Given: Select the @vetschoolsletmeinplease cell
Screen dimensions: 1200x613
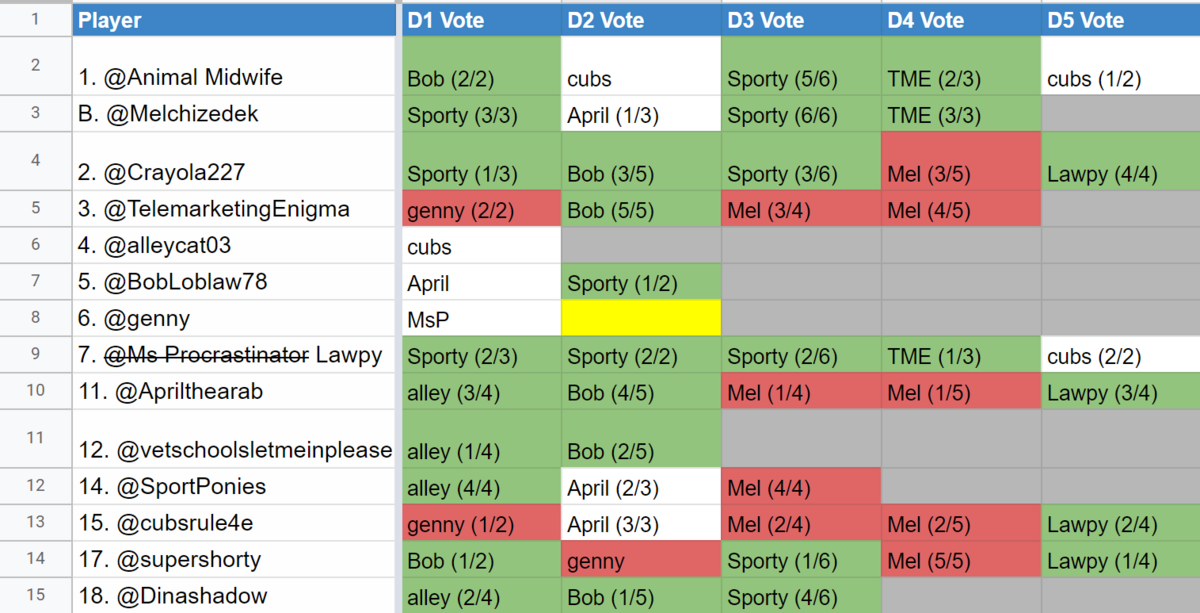Looking at the screenshot, I should (x=235, y=438).
